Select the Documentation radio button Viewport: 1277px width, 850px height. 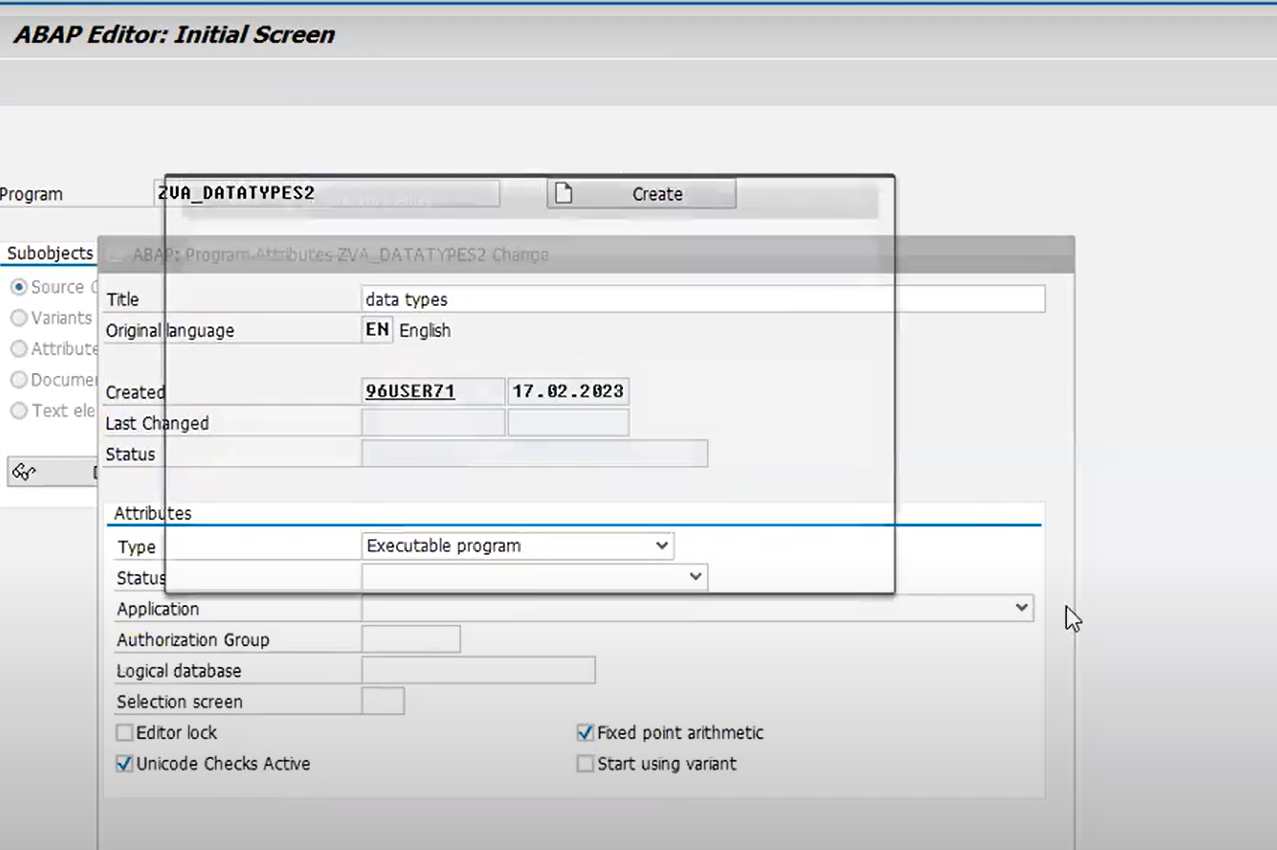pos(18,380)
